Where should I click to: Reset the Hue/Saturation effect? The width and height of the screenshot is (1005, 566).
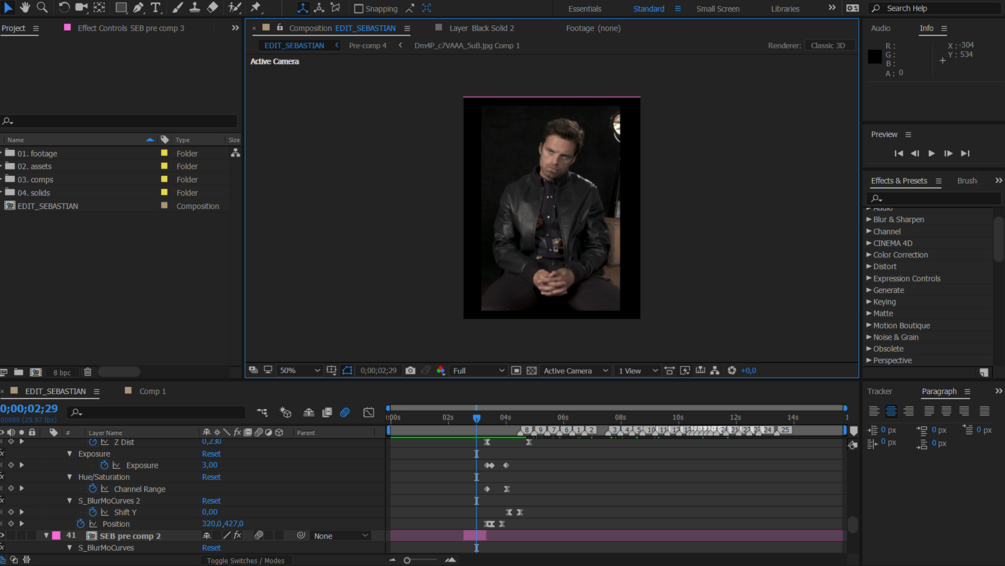(211, 477)
